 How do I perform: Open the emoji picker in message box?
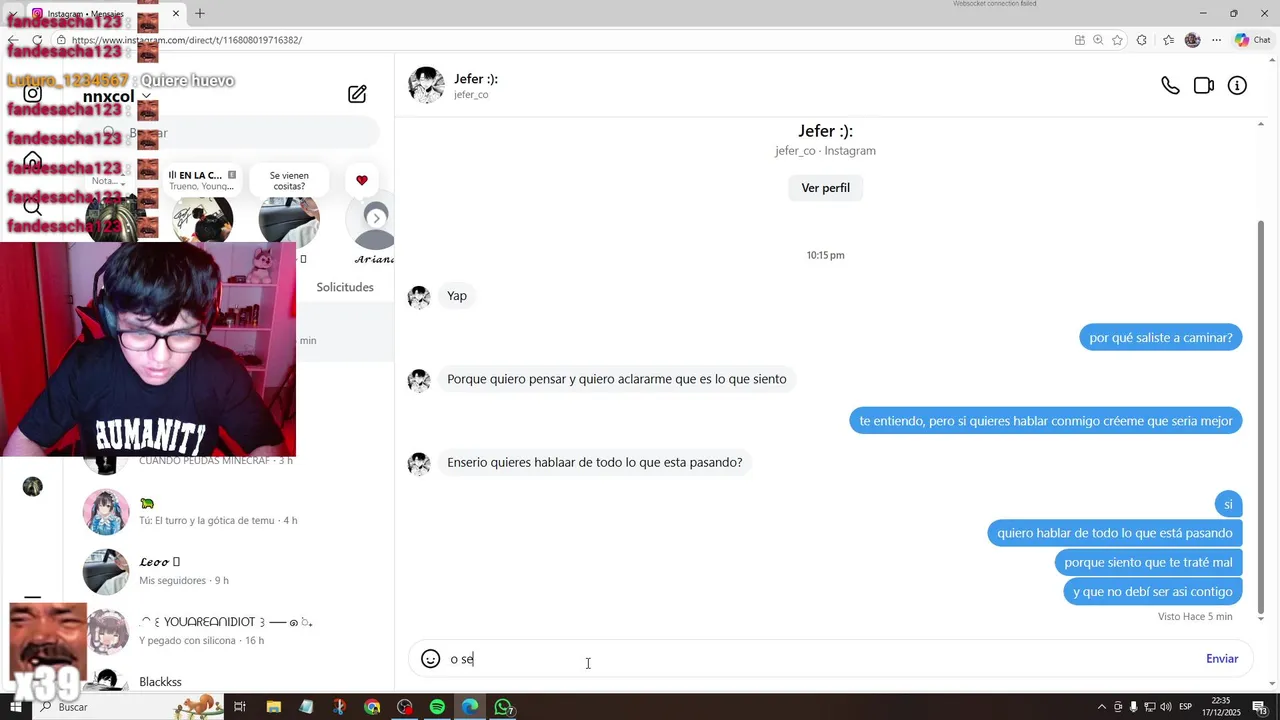[x=430, y=659]
